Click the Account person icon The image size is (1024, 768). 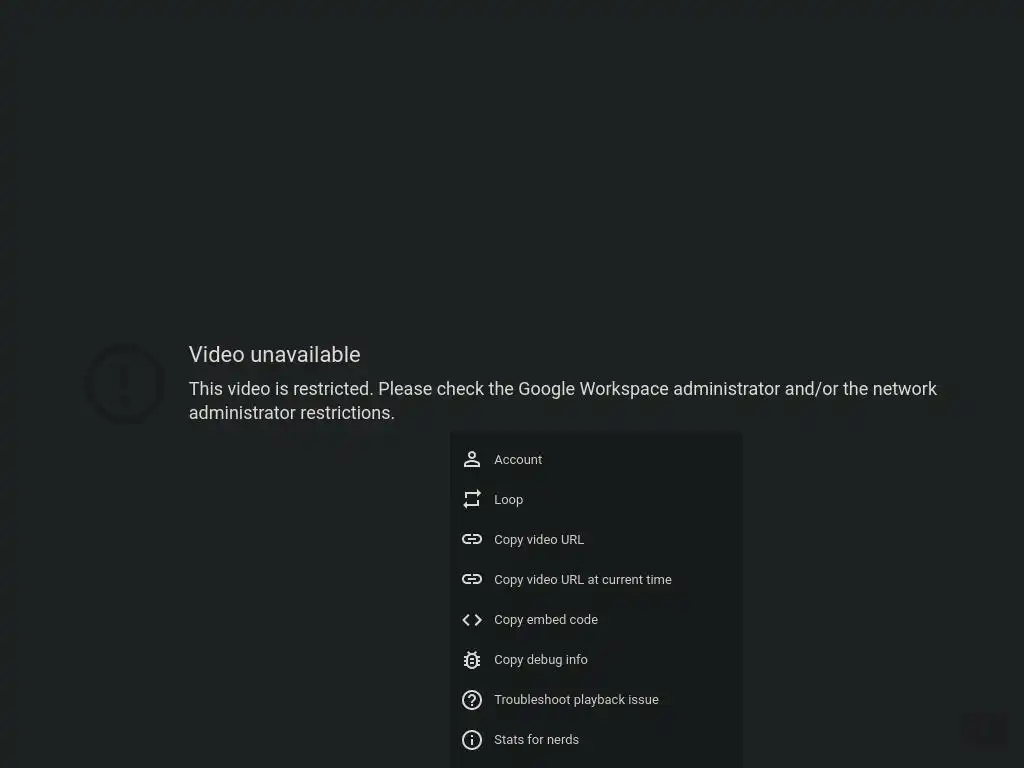pyautogui.click(x=472, y=460)
